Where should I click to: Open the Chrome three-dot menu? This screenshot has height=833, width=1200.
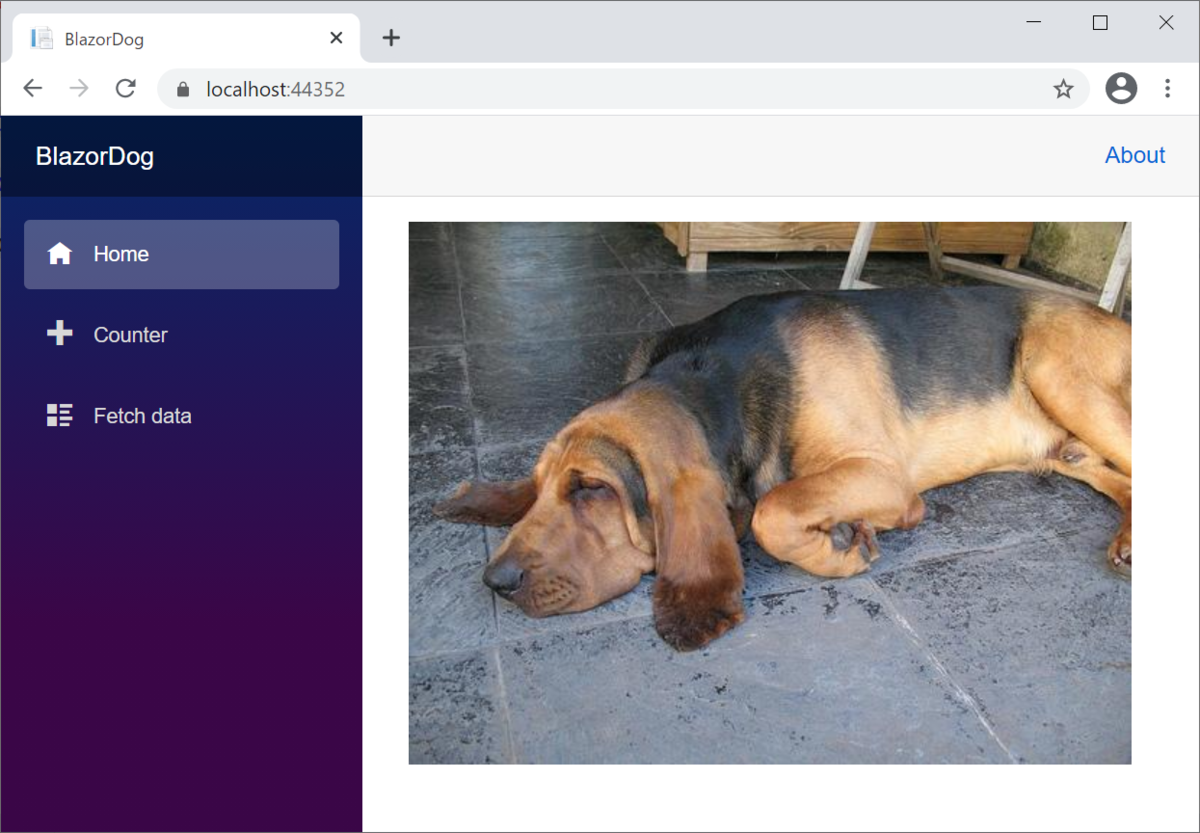pyautogui.click(x=1167, y=89)
